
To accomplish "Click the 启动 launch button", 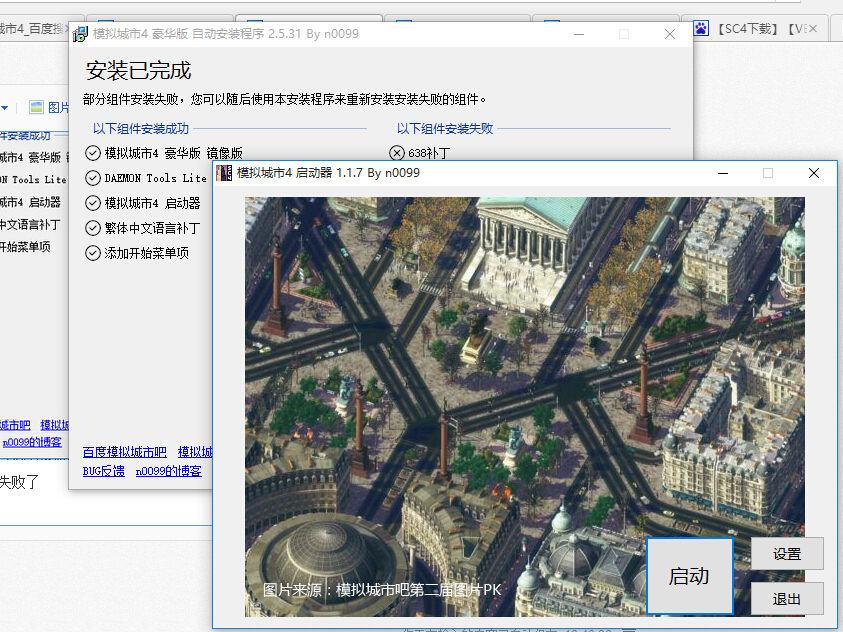I will click(x=689, y=576).
